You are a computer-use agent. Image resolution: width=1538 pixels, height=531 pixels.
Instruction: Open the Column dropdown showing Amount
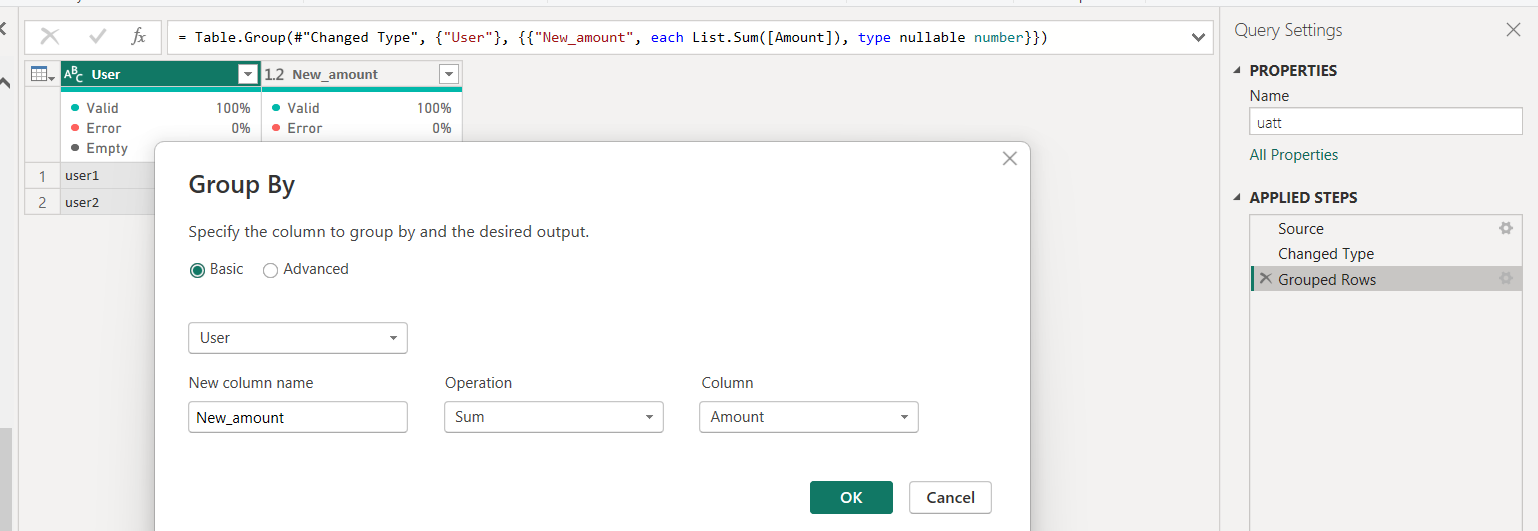809,417
